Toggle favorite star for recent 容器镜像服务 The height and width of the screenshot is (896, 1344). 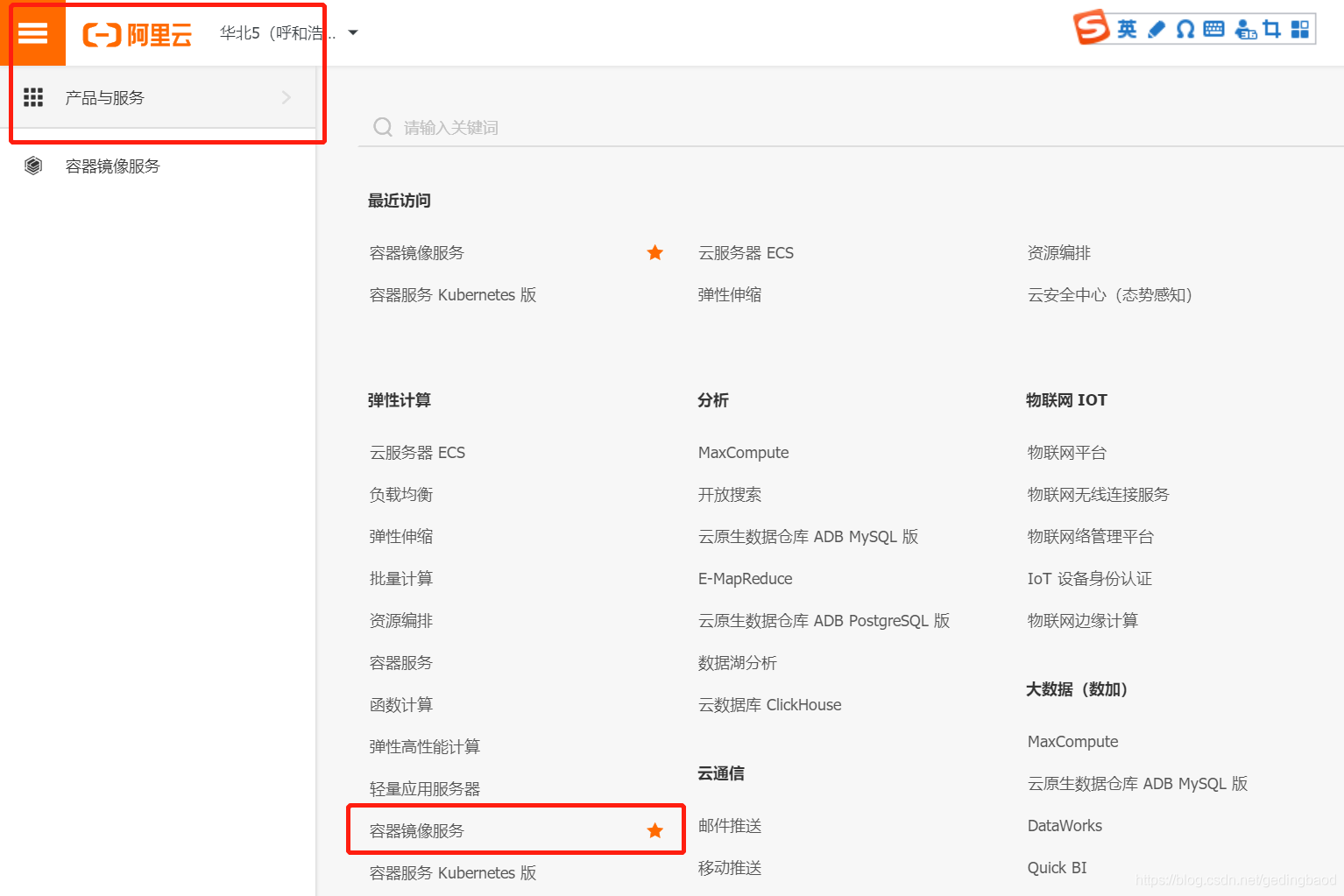(x=655, y=253)
